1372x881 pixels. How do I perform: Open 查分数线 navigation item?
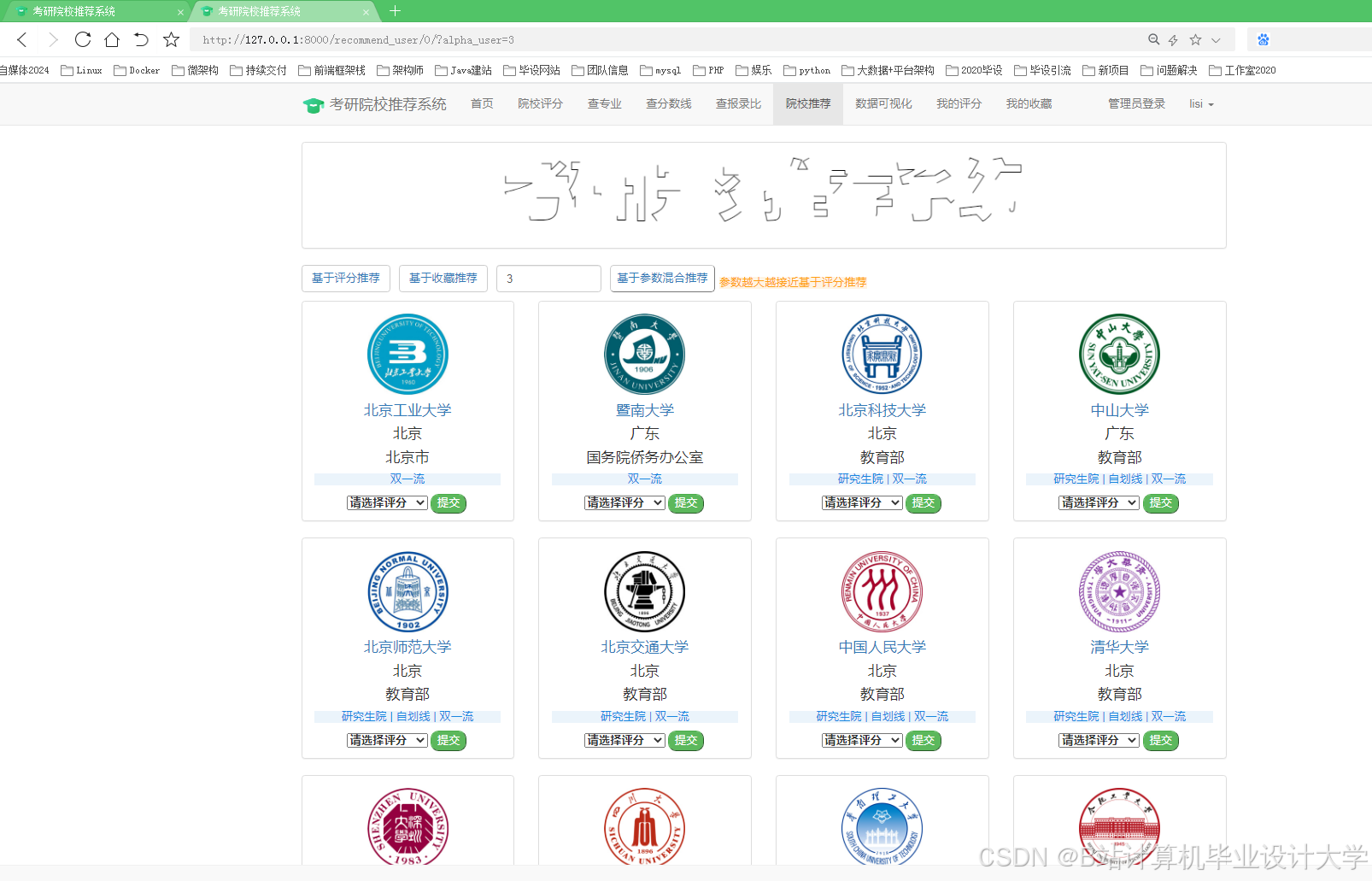(x=668, y=103)
